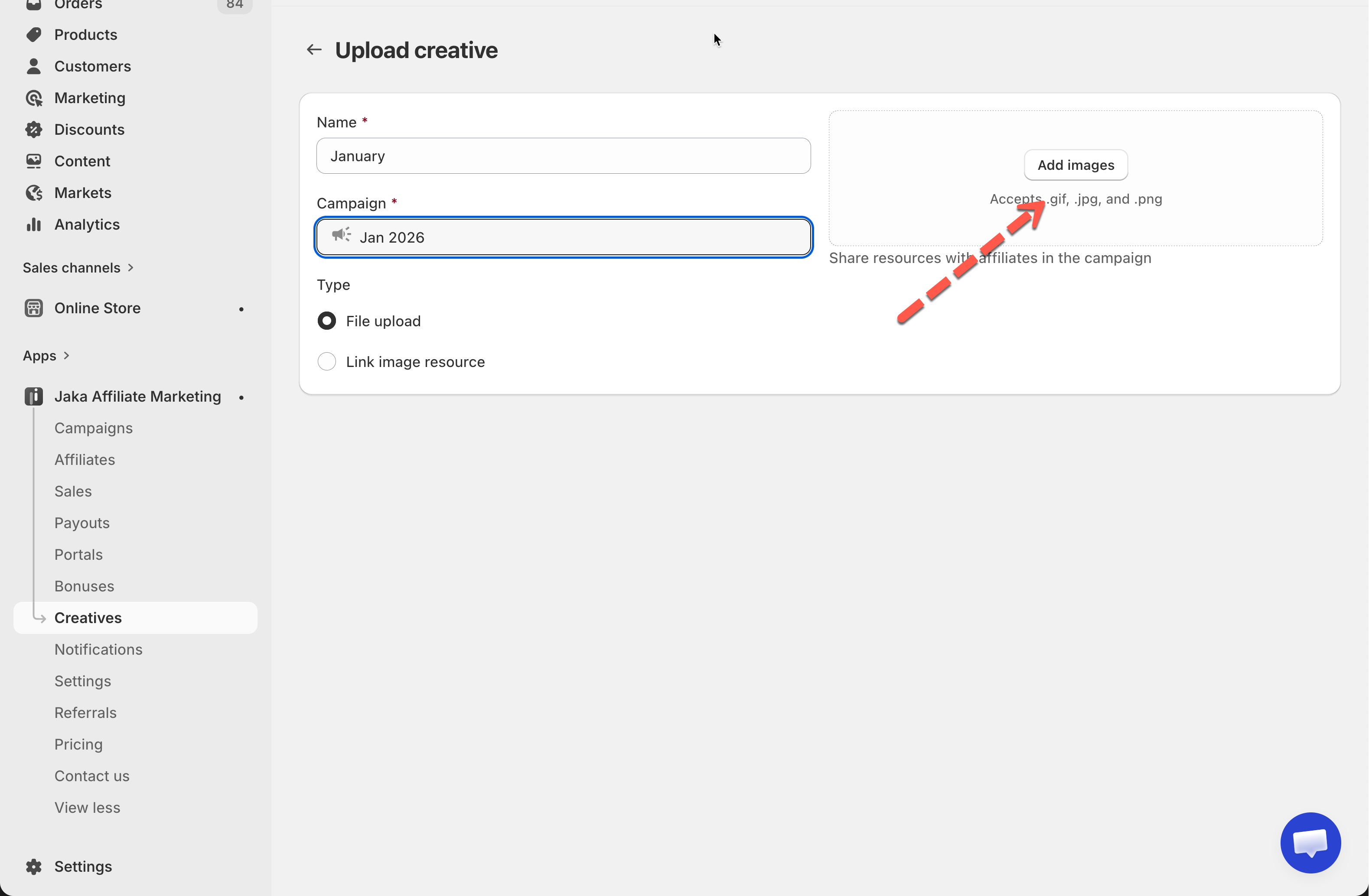Image resolution: width=1369 pixels, height=896 pixels.
Task: Expand the Apps section chevron
Action: tap(66, 356)
